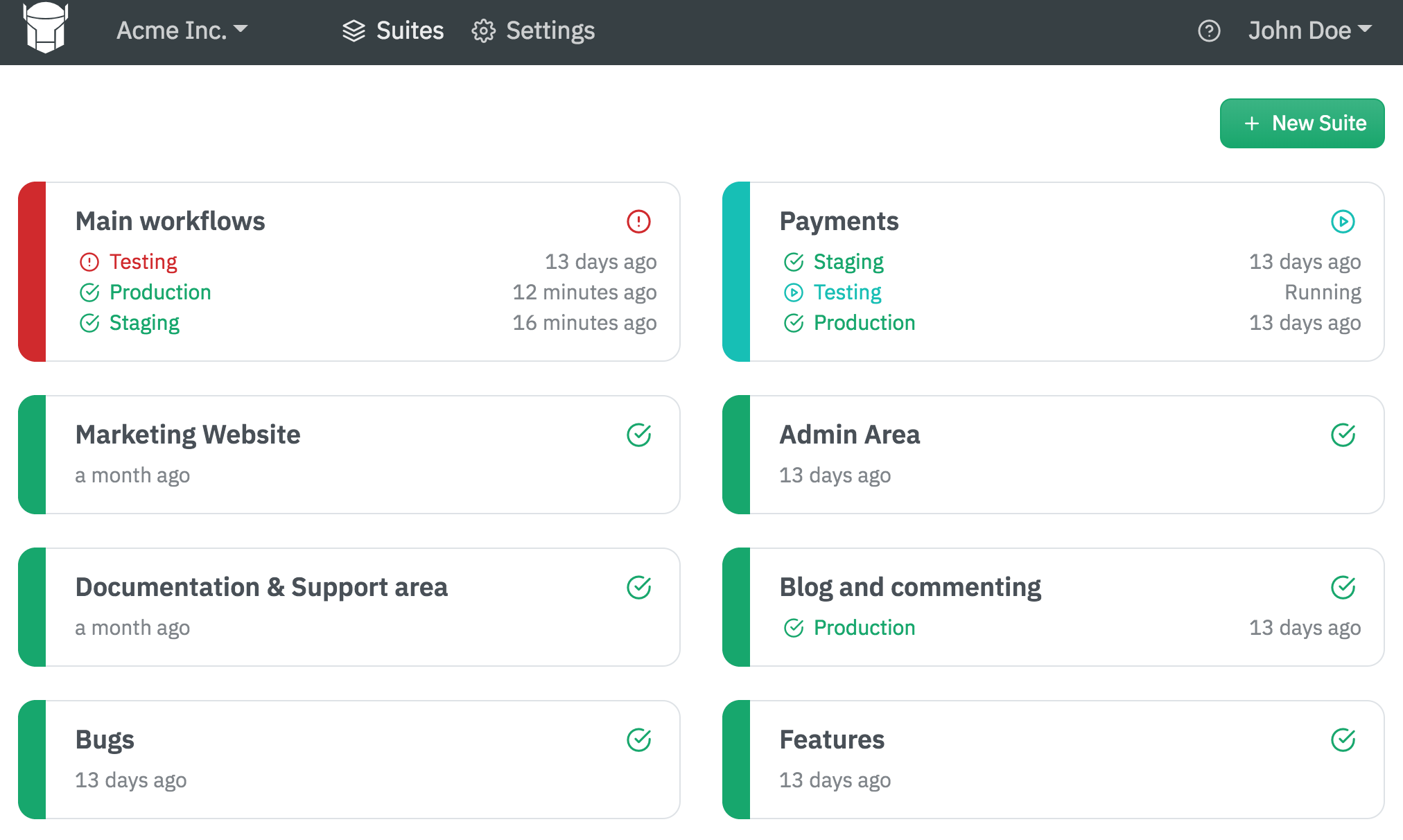Click the Blog and commenting checkmark icon
The width and height of the screenshot is (1403, 840).
1343,588
